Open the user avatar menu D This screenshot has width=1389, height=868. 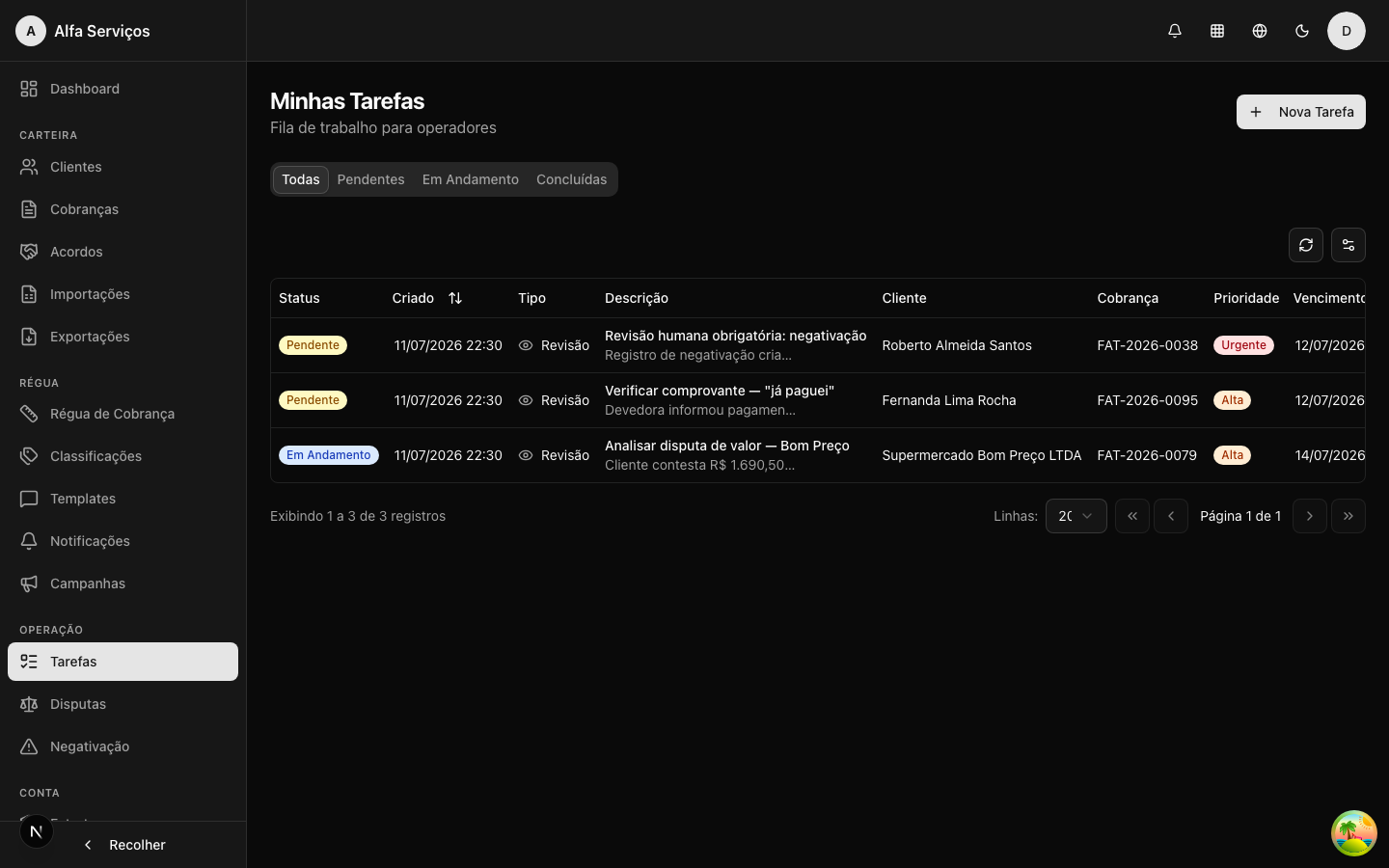click(1347, 31)
